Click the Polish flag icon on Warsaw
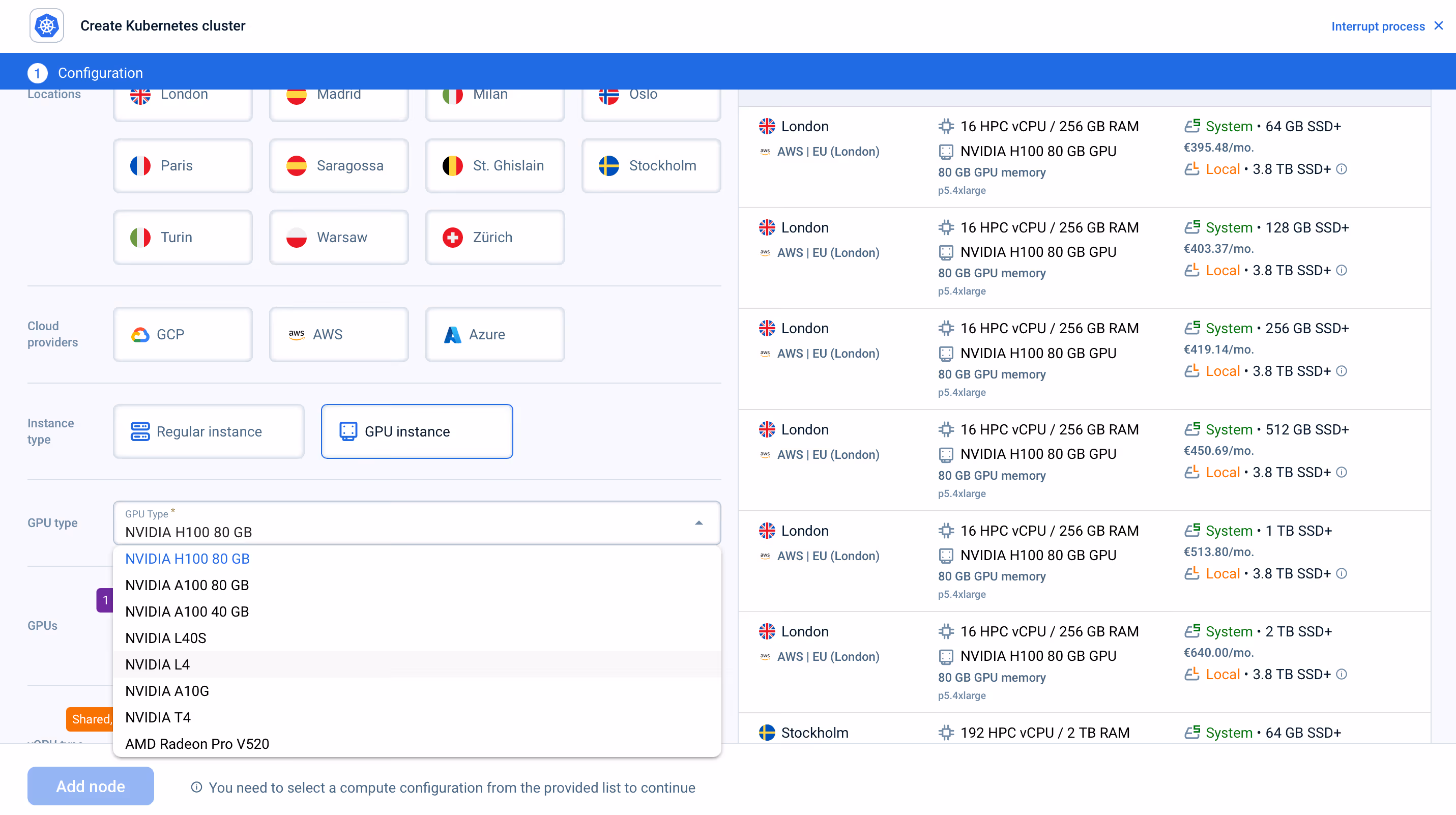The image size is (1456, 815). (x=296, y=238)
